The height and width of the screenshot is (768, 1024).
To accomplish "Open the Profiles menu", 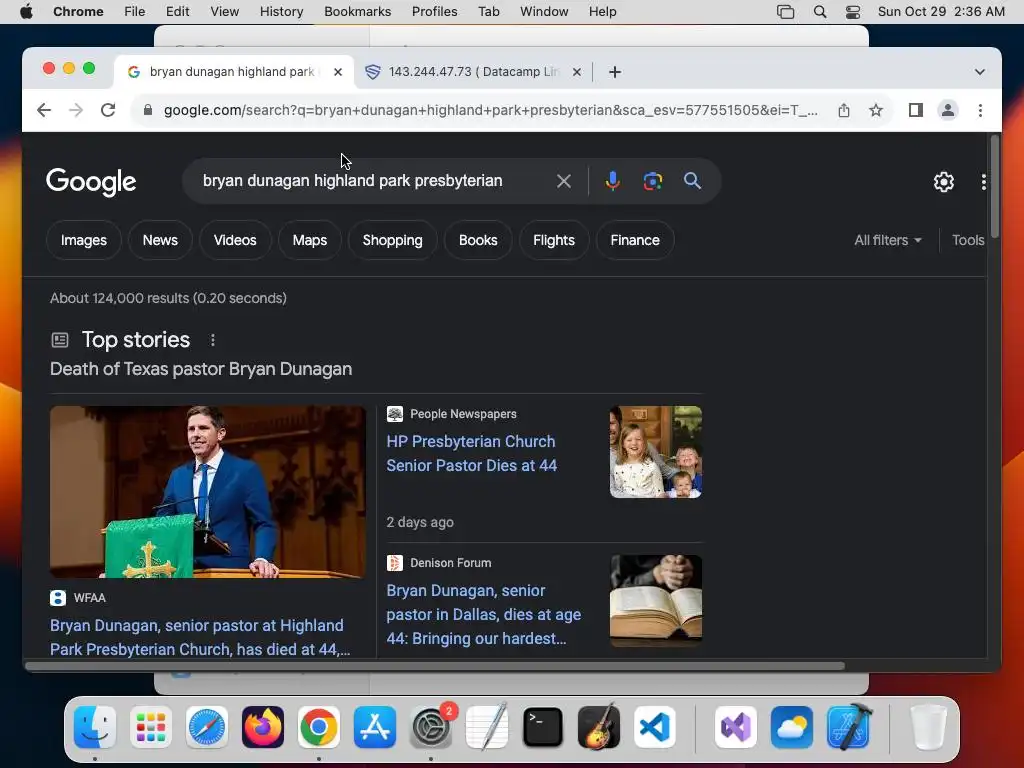I will pyautogui.click(x=434, y=12).
